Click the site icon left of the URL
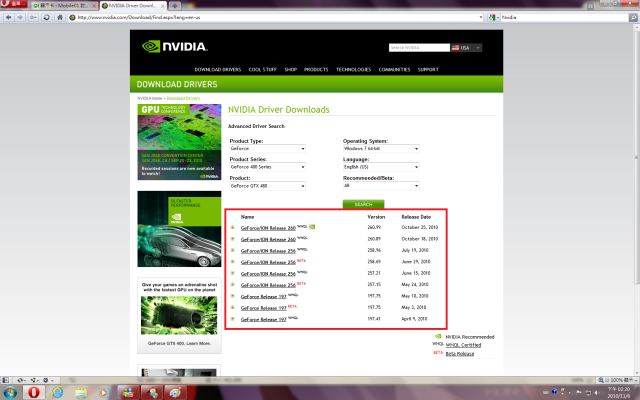640x400 pixels. 72,18
